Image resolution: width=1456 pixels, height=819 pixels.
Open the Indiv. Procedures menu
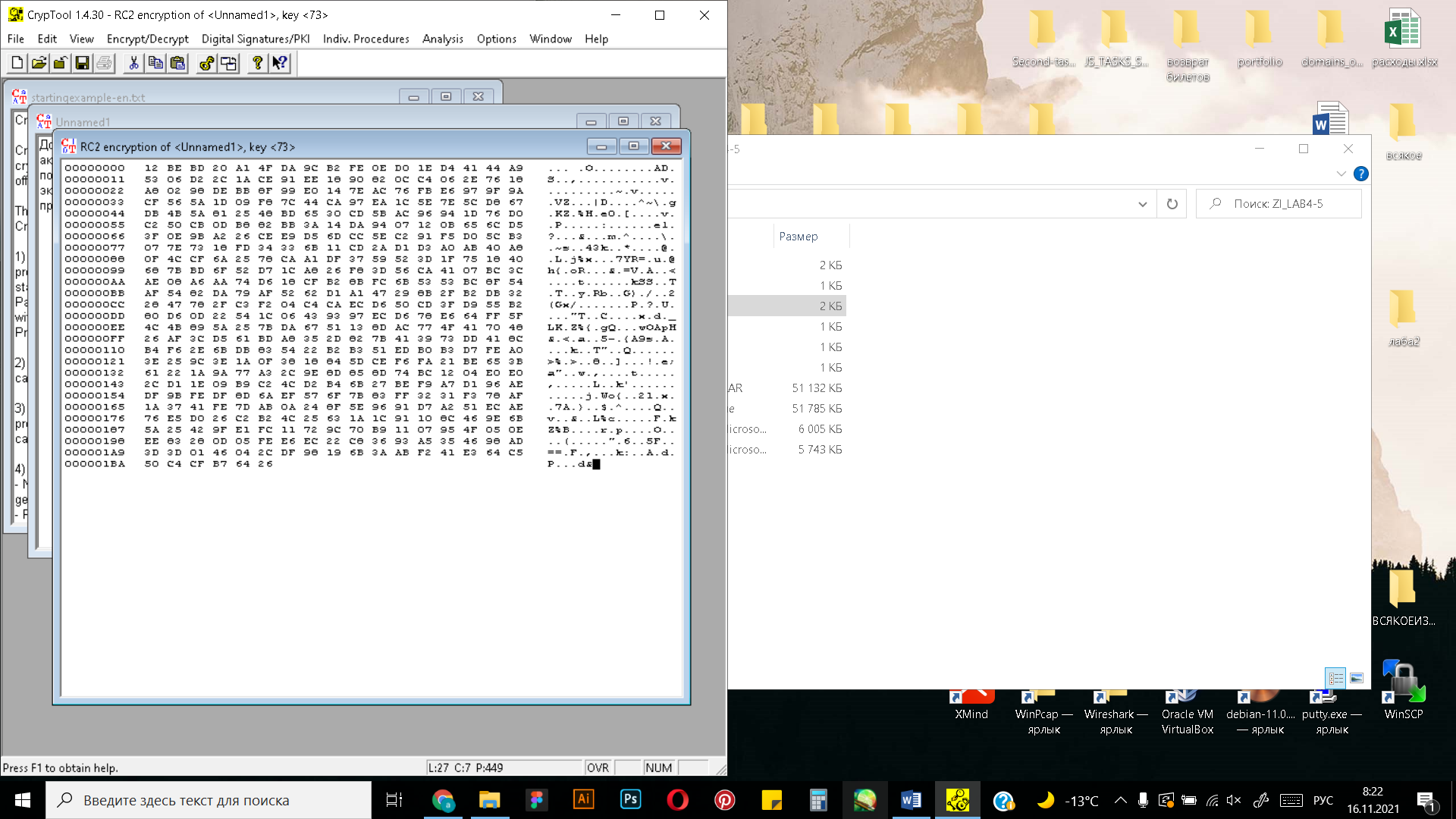[x=366, y=39]
